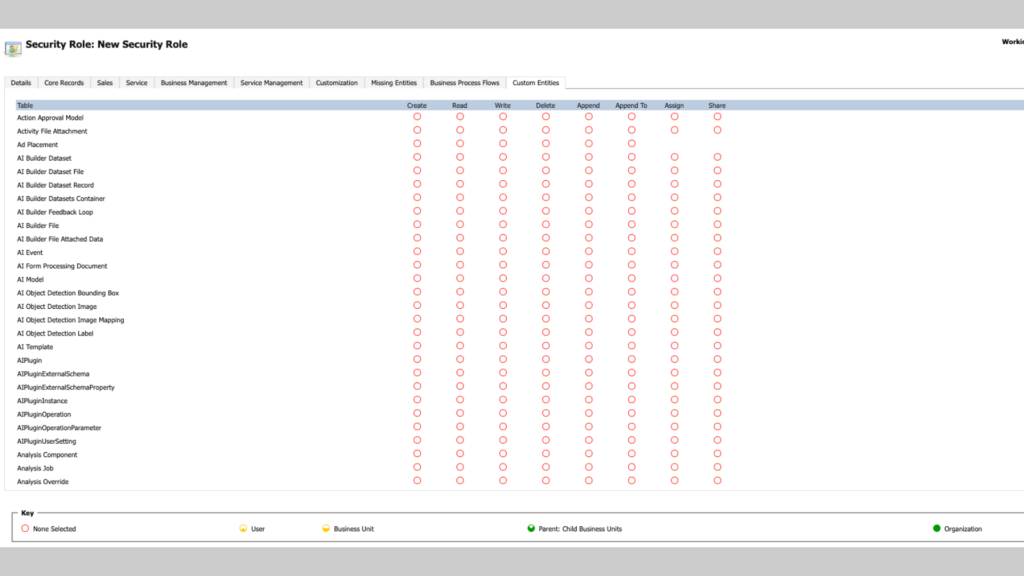
Task: Grant Read access to AI Builder Dataset
Action: click(x=459, y=157)
